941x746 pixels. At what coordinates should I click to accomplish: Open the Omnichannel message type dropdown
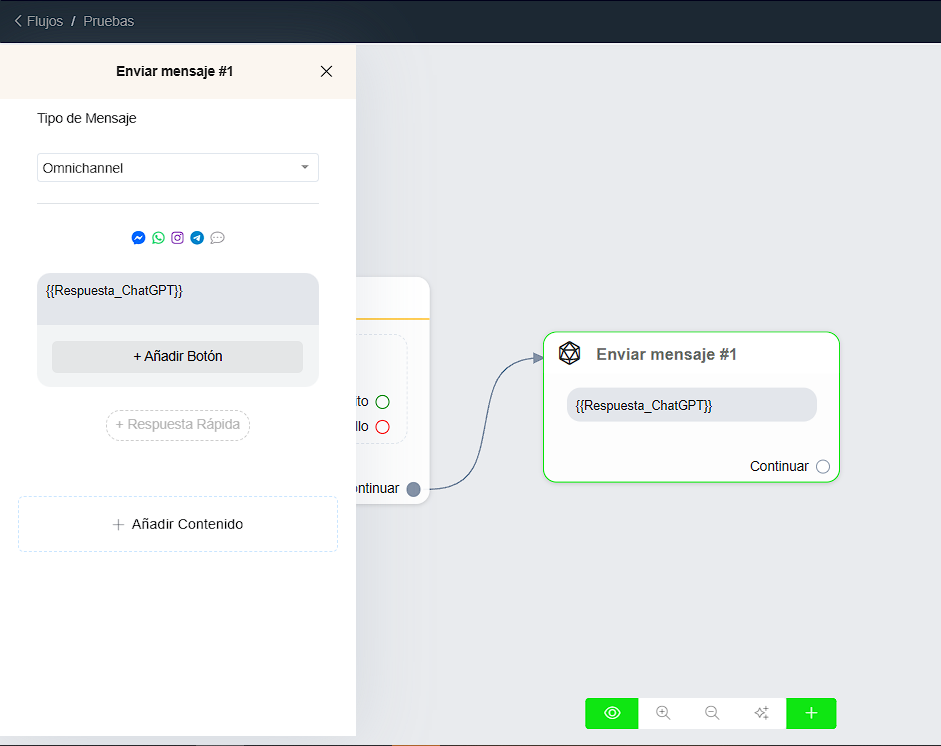(178, 168)
